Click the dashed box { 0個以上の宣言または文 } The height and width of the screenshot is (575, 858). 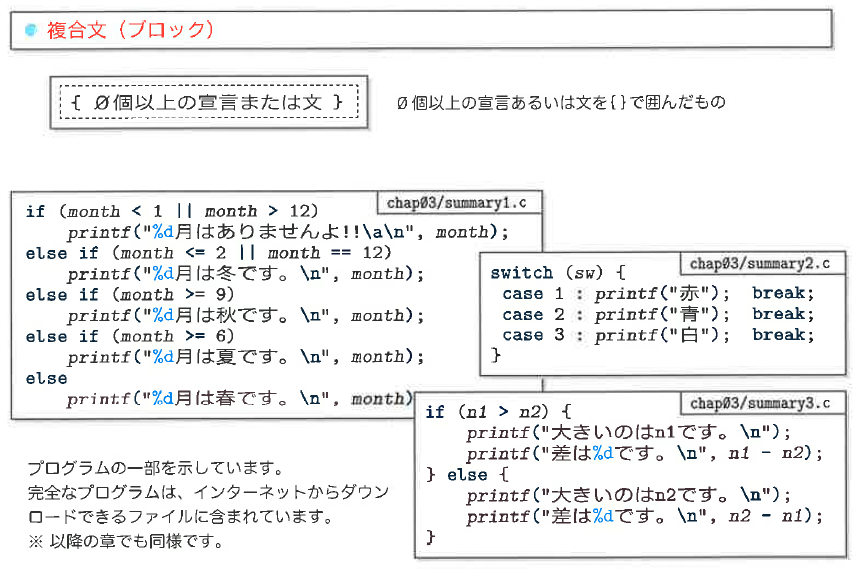pyautogui.click(x=208, y=102)
